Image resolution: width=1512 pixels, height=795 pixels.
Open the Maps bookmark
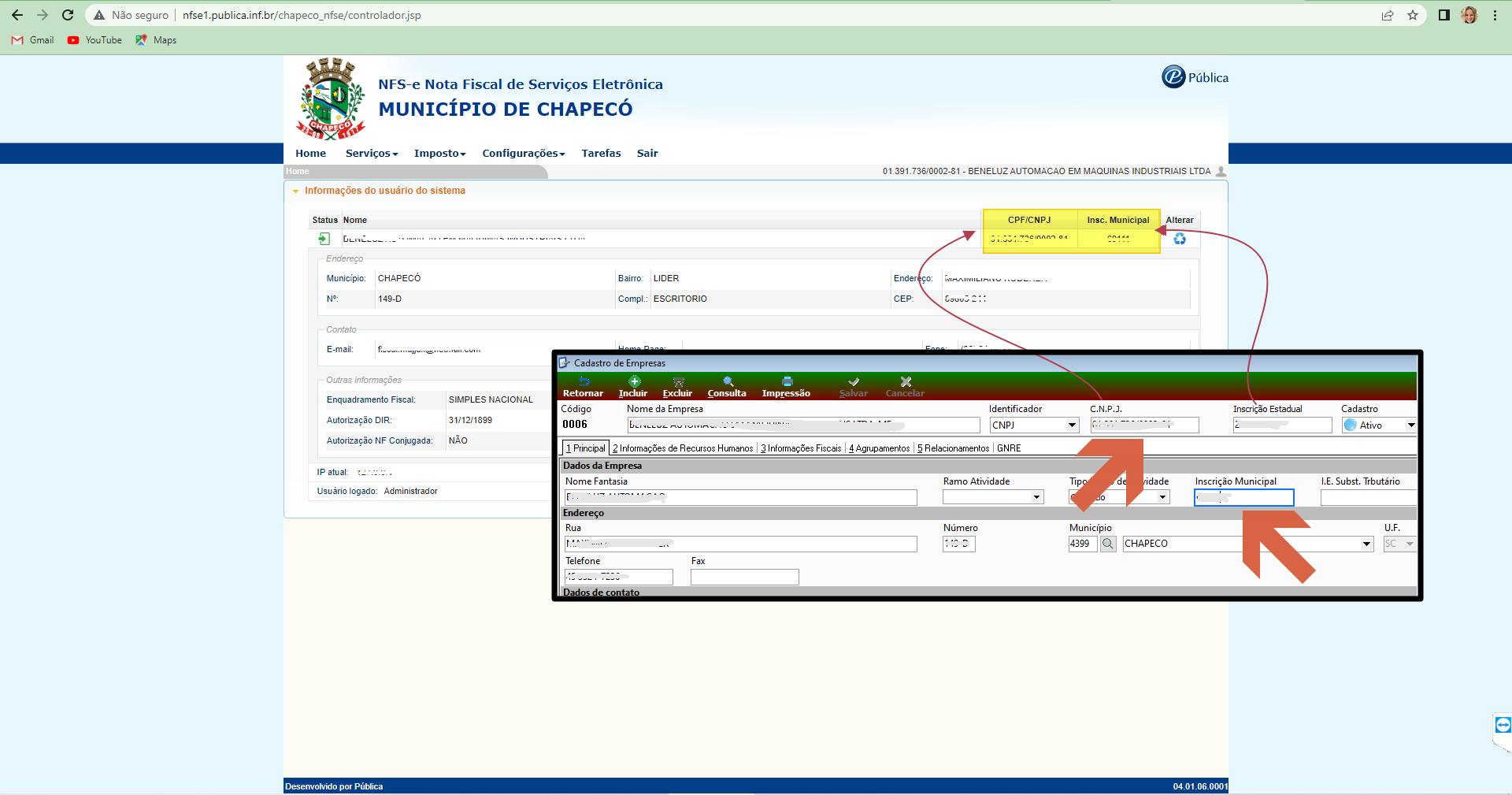(x=156, y=40)
